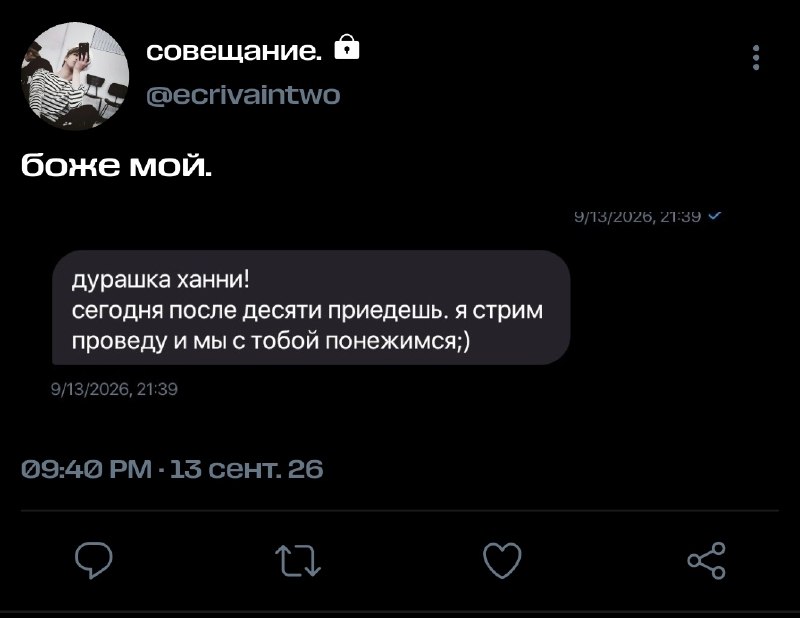Viewport: 800px width, 618px height.
Task: Click the display name совещание.
Action: click(x=234, y=51)
